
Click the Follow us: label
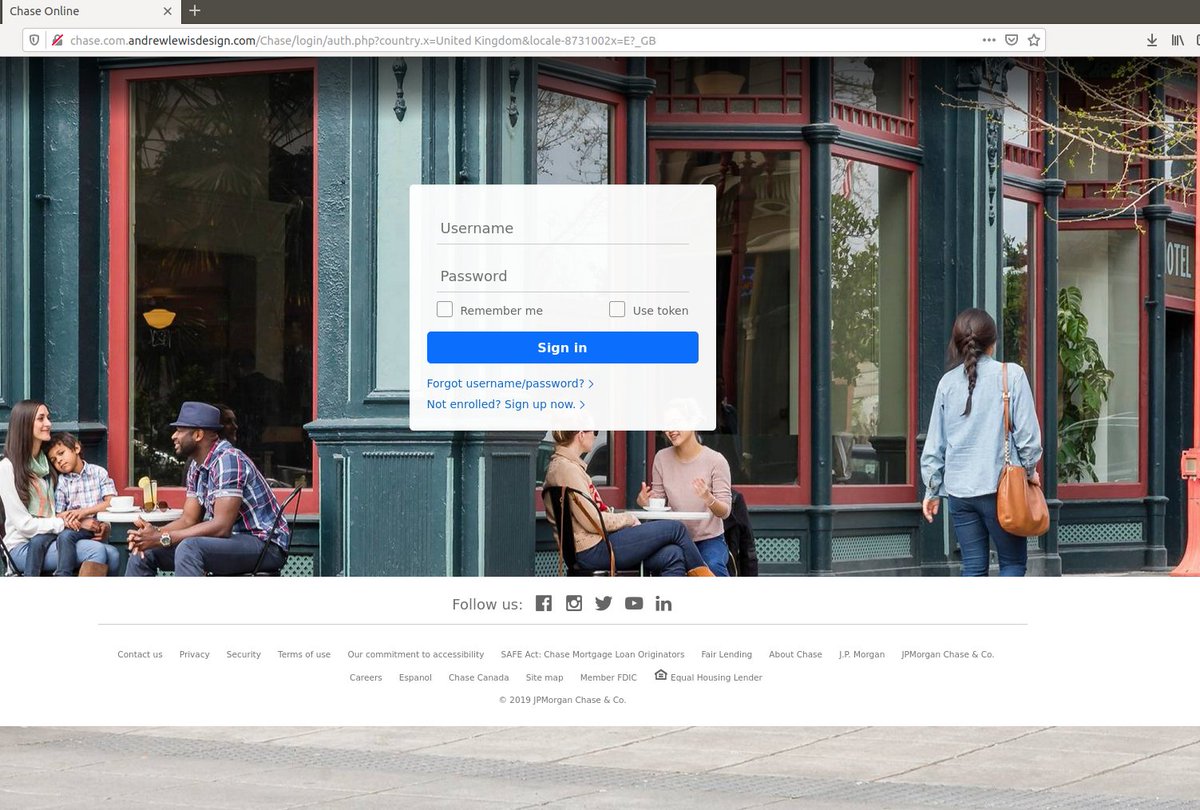click(487, 604)
